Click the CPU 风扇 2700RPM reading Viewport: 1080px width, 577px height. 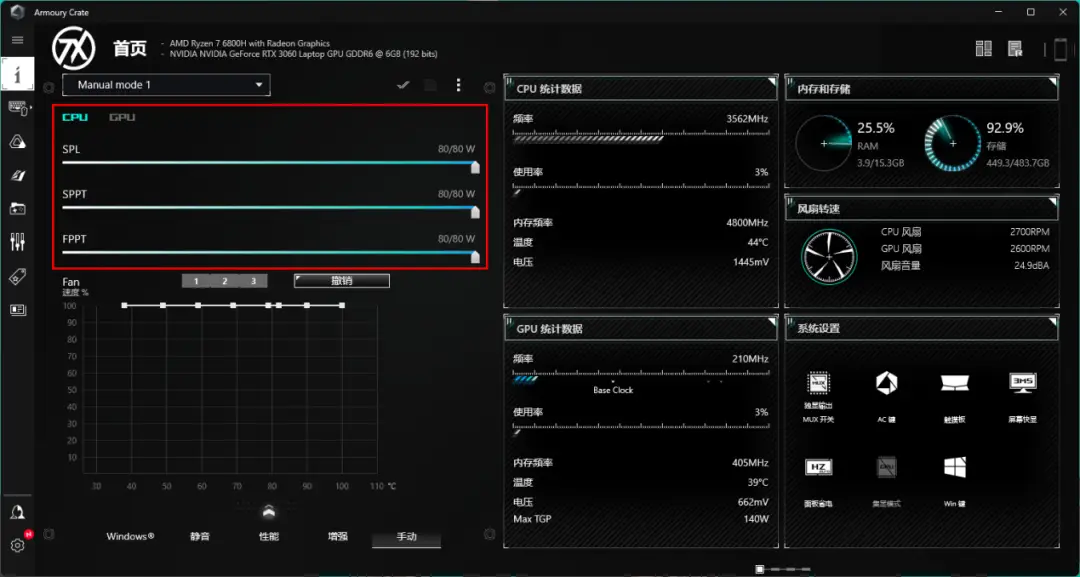[1030, 232]
